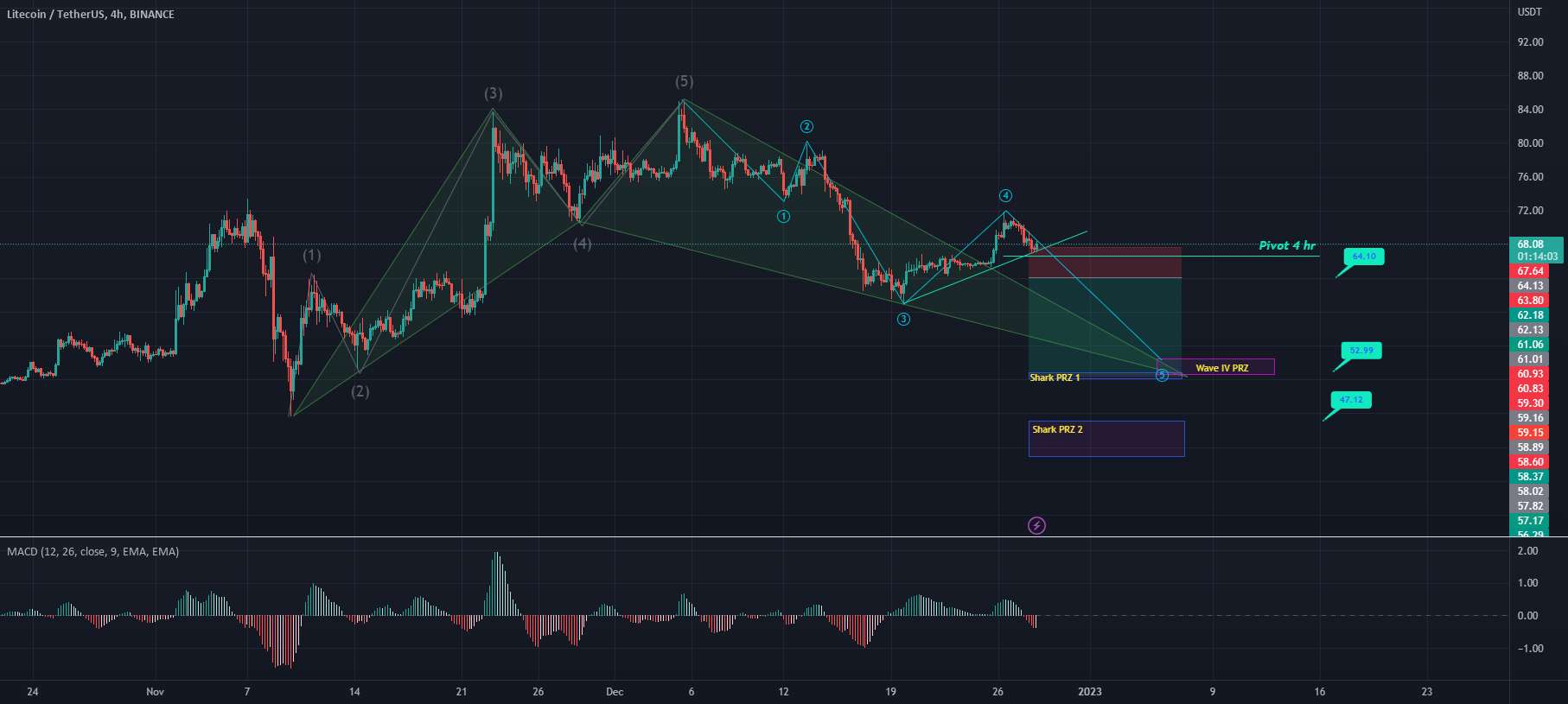Click the 67.64 price axis label
1568x704 pixels.
(1530, 271)
